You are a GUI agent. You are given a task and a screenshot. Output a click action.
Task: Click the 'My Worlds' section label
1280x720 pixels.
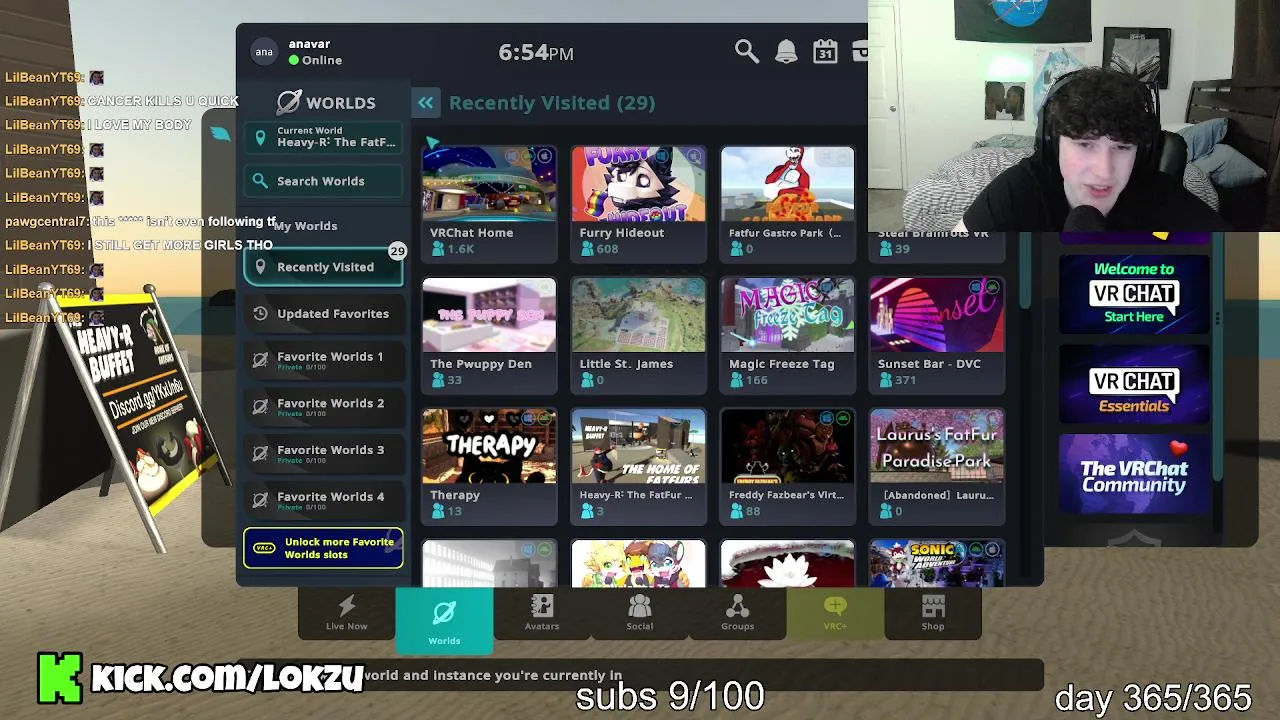coord(307,226)
